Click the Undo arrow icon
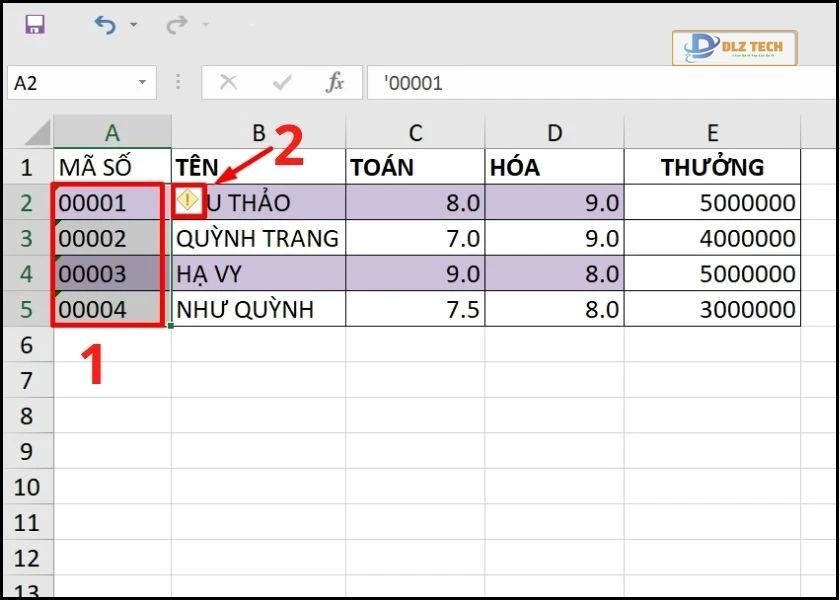Screen dimensions: 840x600 tap(105, 25)
